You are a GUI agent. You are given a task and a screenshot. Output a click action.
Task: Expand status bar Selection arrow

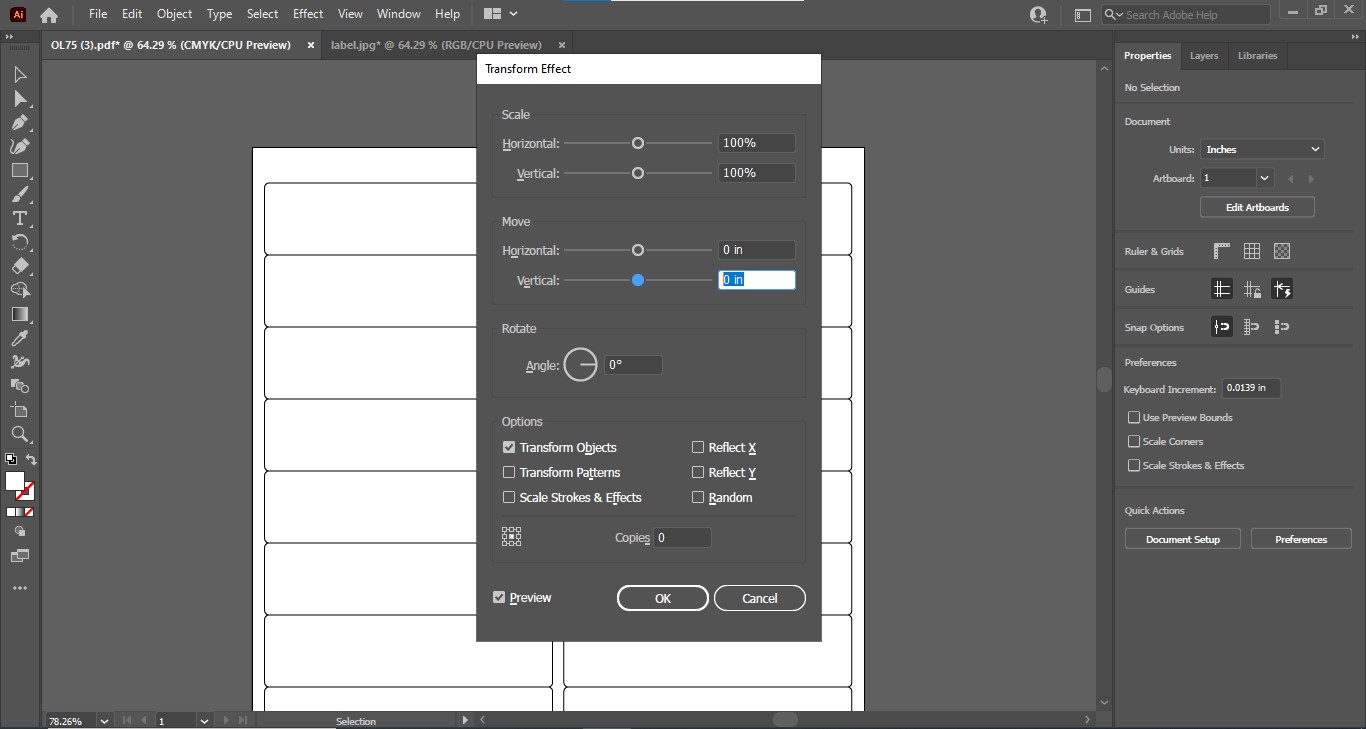[x=464, y=720]
